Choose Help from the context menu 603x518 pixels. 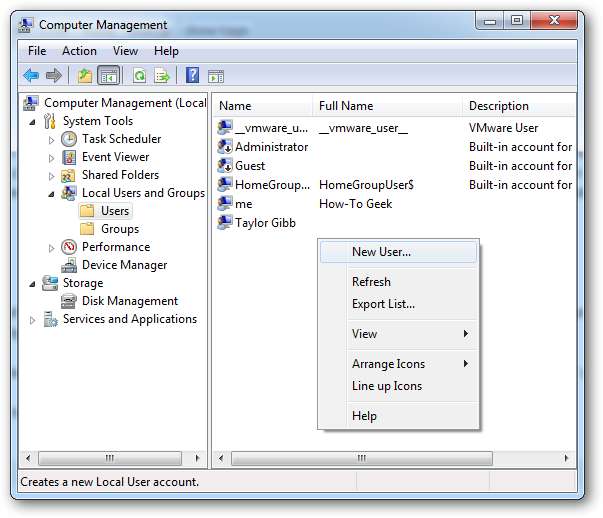point(398,416)
